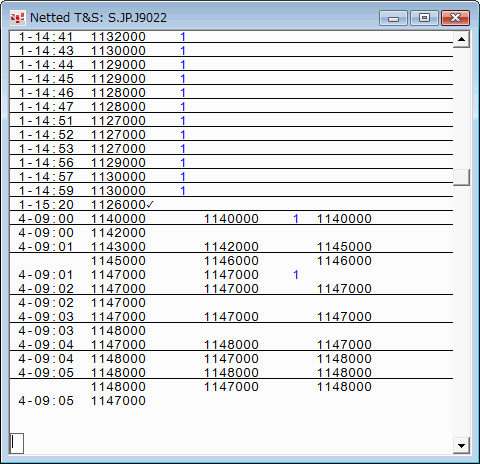Select the 1-14:53 time entry
The height and width of the screenshot is (464, 480).
point(46,149)
